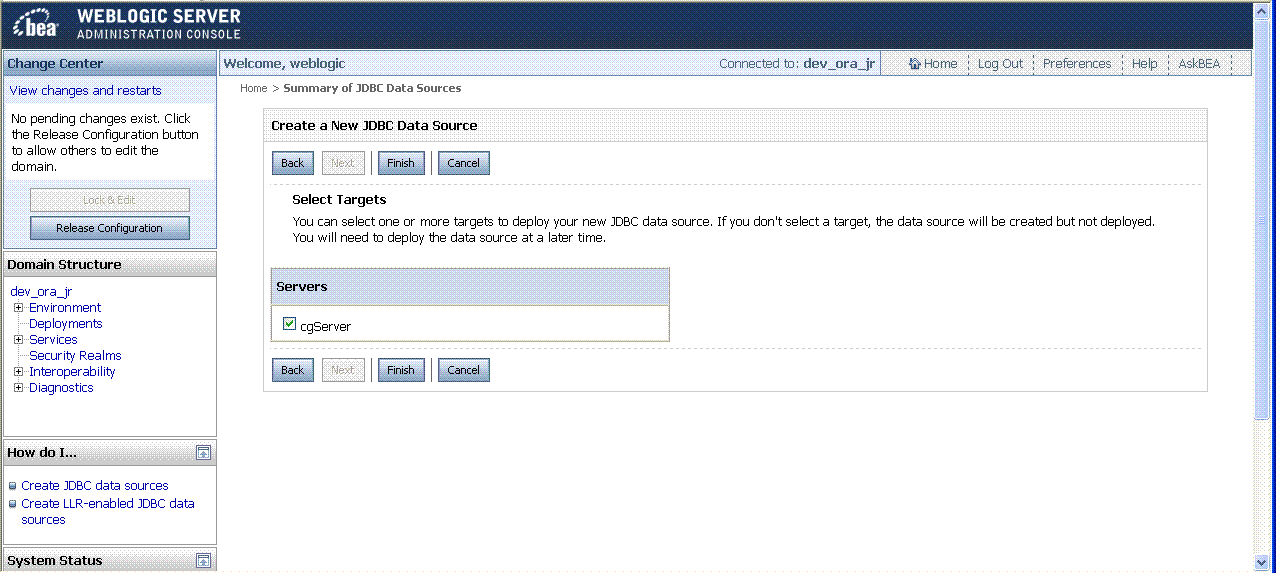Screen dimensions: 1276x573
Task: Click the top Finish button
Action: (x=401, y=163)
